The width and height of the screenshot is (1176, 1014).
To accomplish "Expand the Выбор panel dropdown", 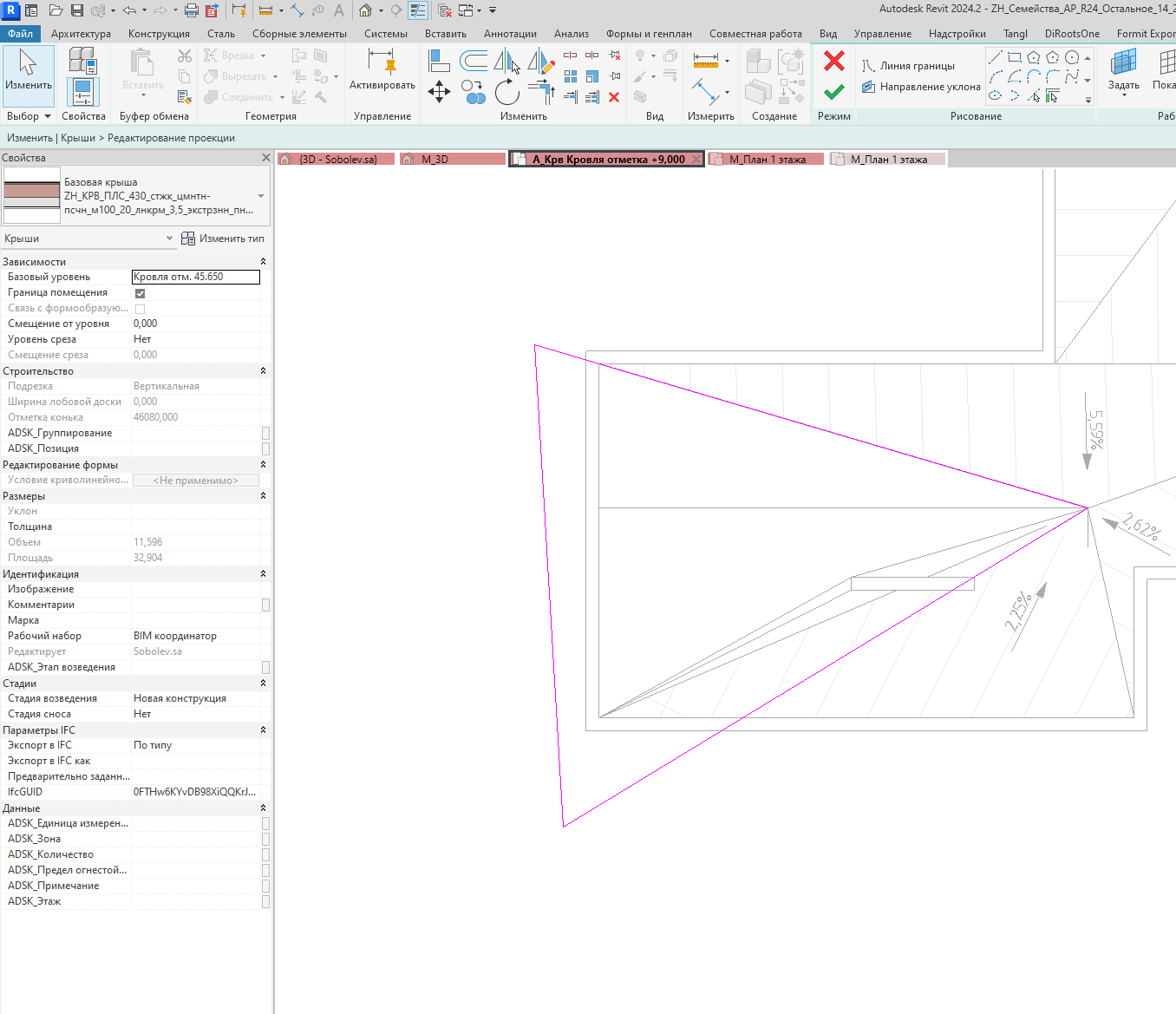I will coord(29,116).
